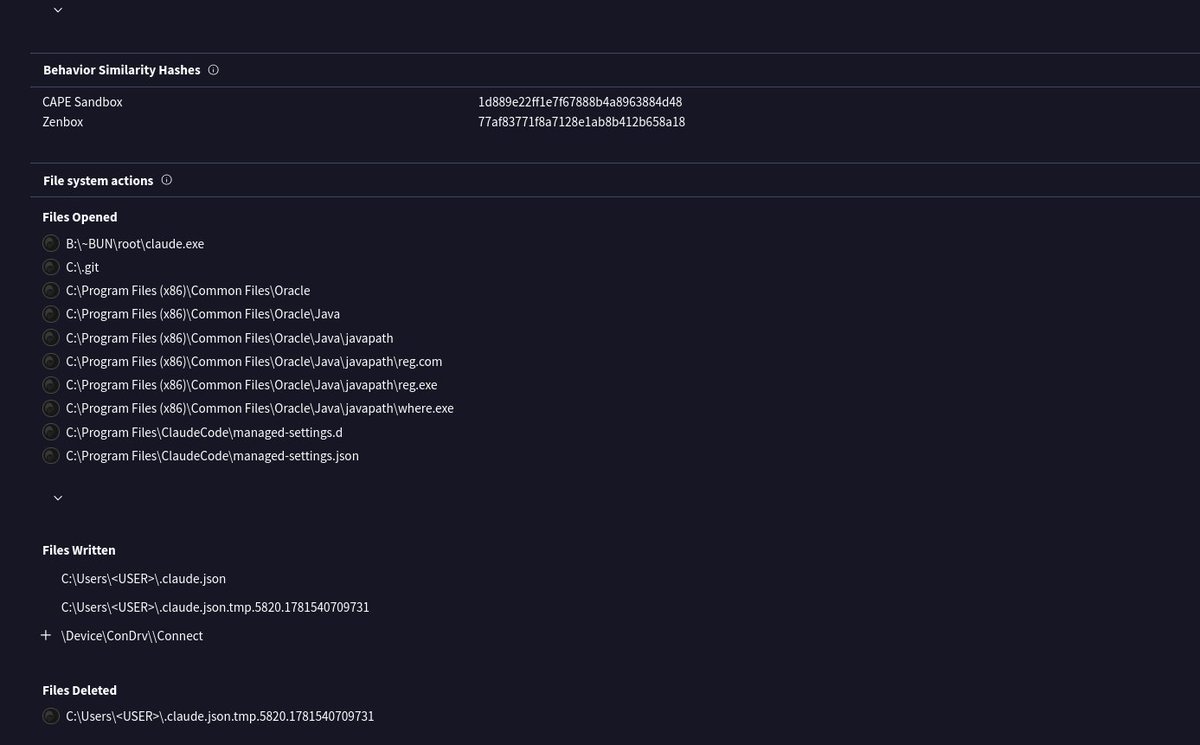
Task: Select the javapath\reg.exe path text
Action: click(251, 385)
